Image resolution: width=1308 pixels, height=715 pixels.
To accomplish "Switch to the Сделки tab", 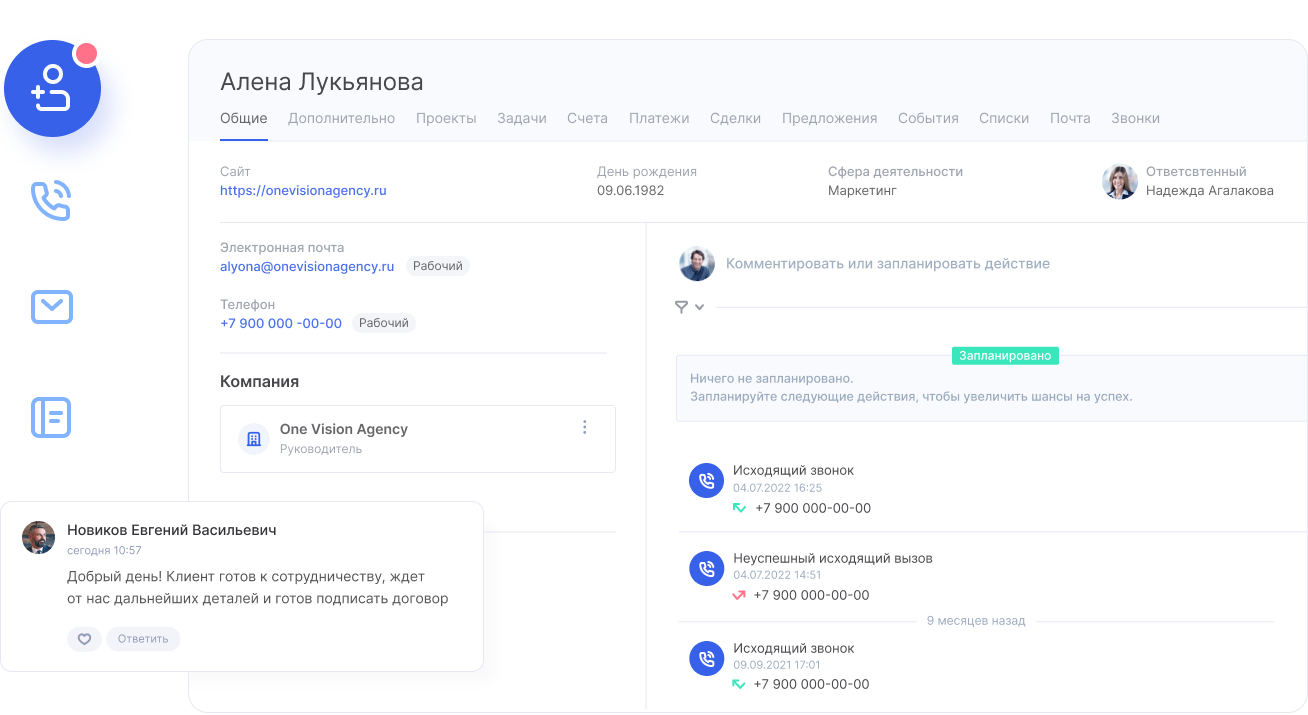I will tap(735, 118).
